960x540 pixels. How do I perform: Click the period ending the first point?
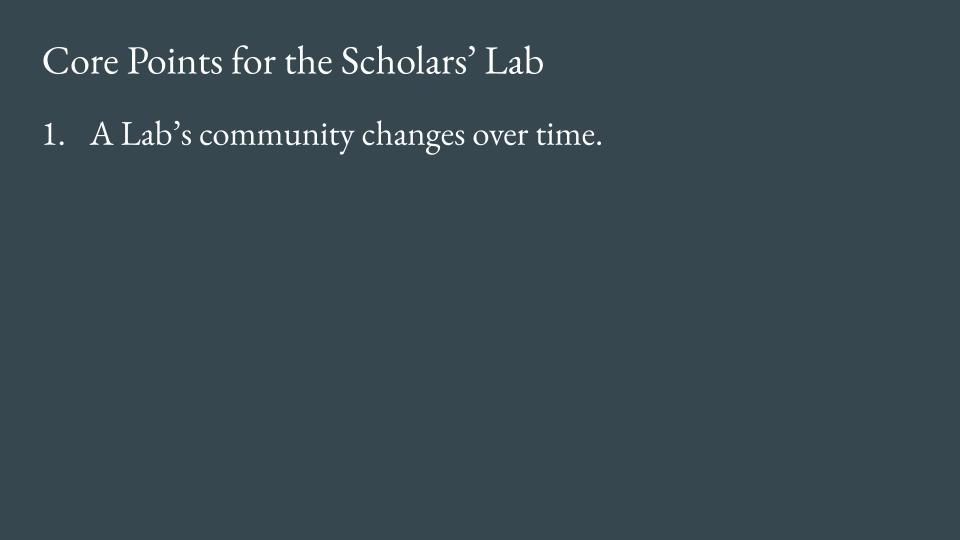[599, 143]
